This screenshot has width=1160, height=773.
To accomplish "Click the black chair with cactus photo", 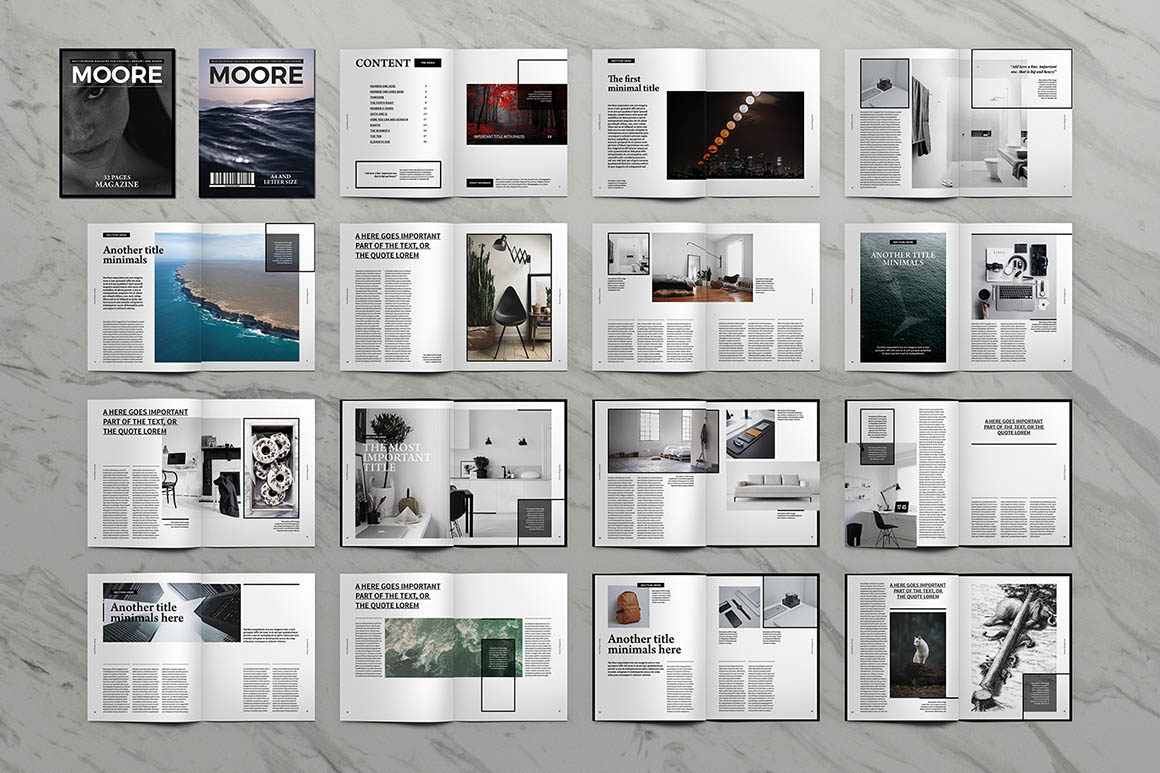I will pyautogui.click(x=509, y=297).
